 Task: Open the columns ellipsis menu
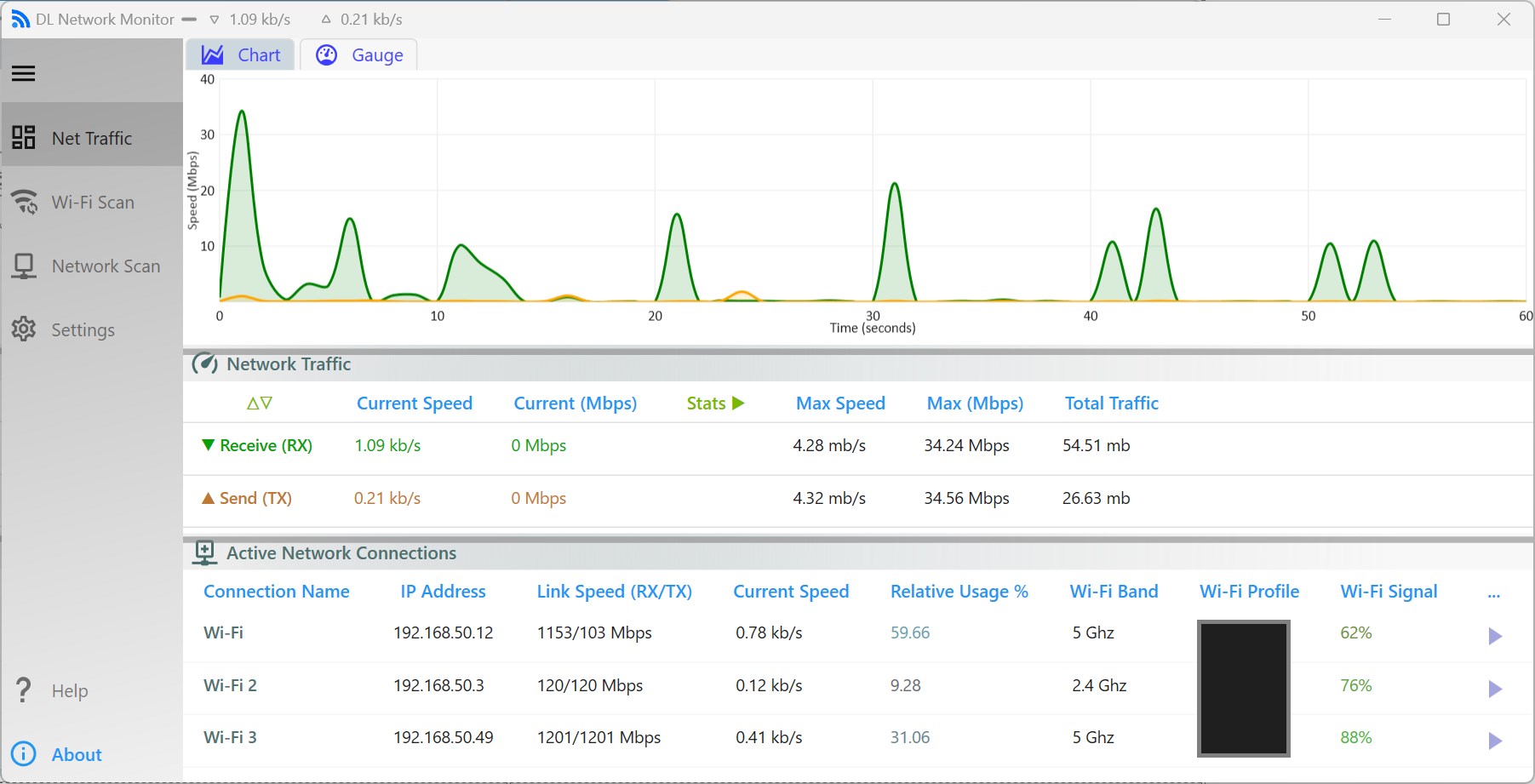(1493, 594)
